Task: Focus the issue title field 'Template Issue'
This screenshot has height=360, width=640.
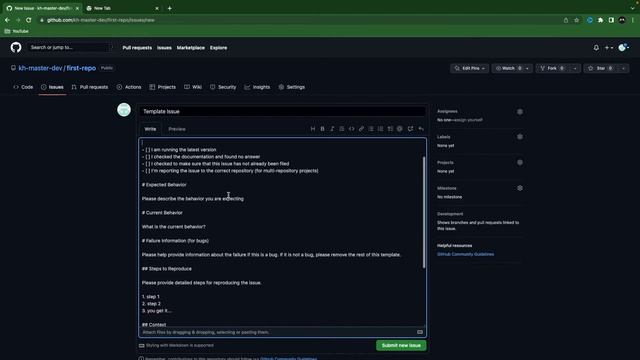Action: (x=282, y=111)
